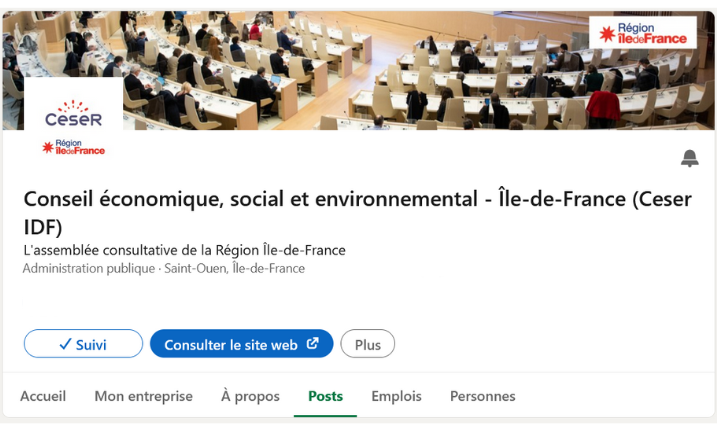Click the small Région Île-de-France logo under Ceser
717x427 pixels.
tap(73, 148)
